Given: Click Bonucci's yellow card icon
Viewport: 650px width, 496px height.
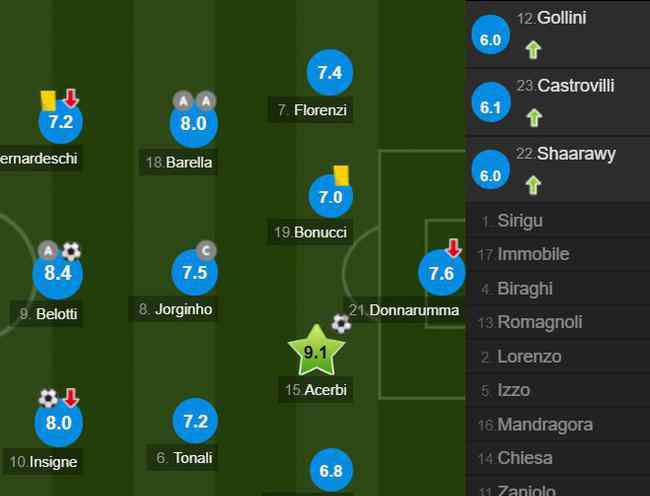Looking at the screenshot, I should [342, 176].
